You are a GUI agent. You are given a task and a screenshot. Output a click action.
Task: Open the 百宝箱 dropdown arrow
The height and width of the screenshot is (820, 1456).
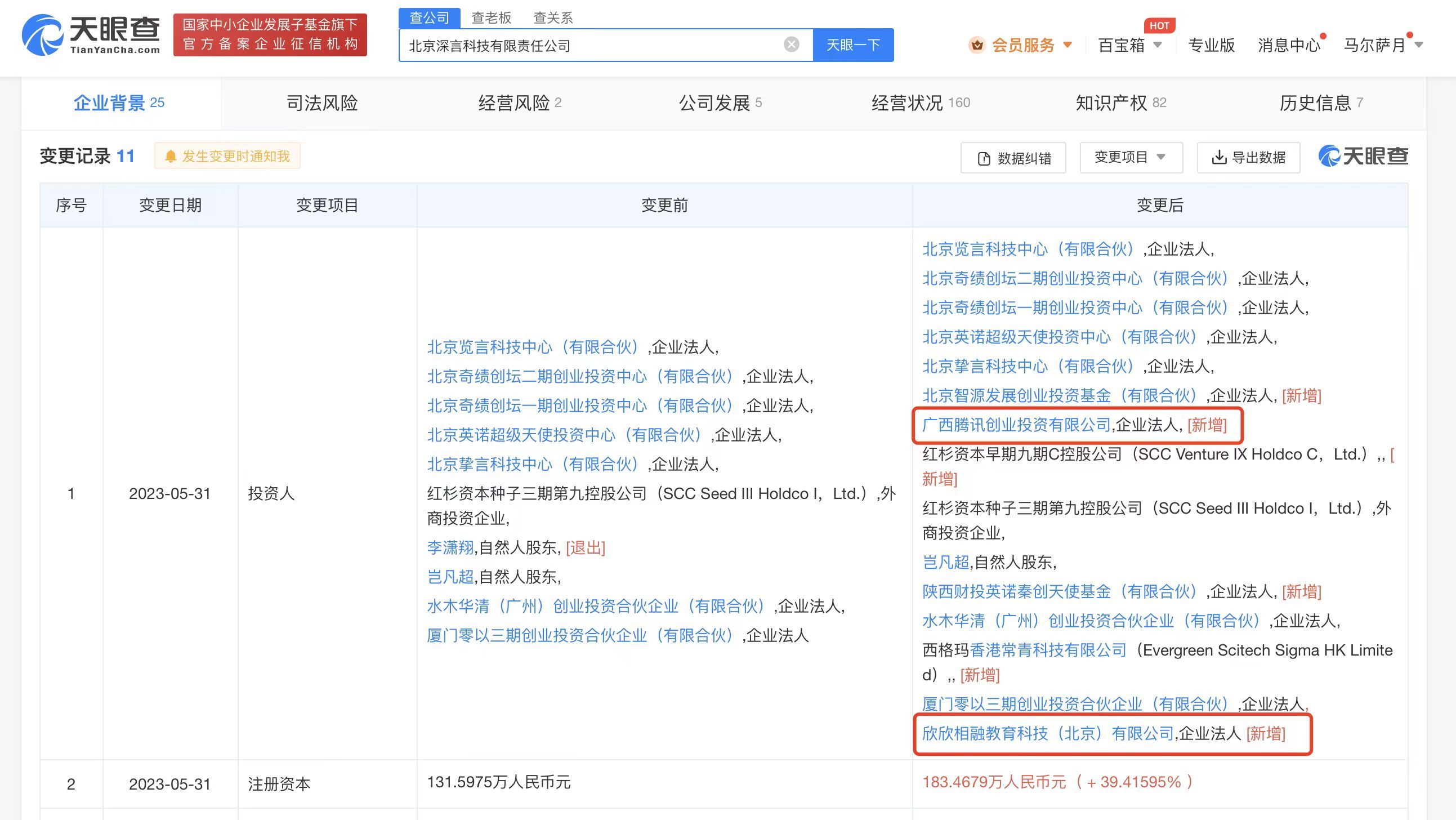click(x=1157, y=45)
